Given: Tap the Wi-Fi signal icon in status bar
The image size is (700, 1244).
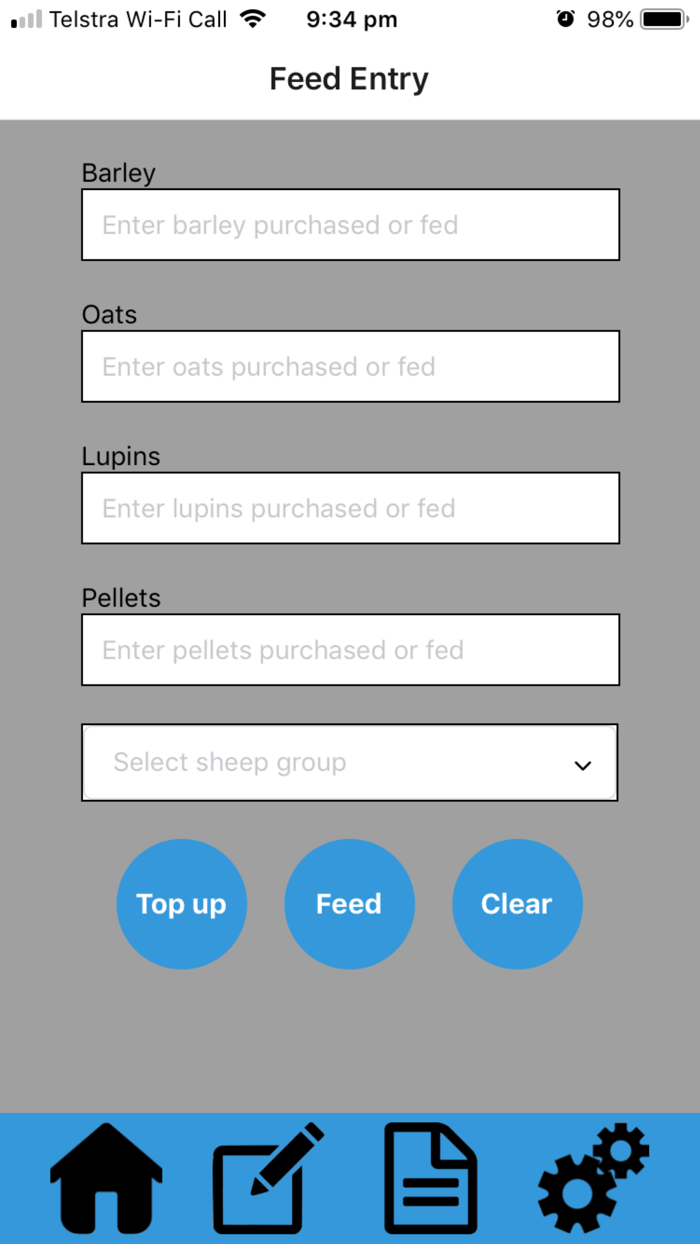Looking at the screenshot, I should (x=250, y=17).
